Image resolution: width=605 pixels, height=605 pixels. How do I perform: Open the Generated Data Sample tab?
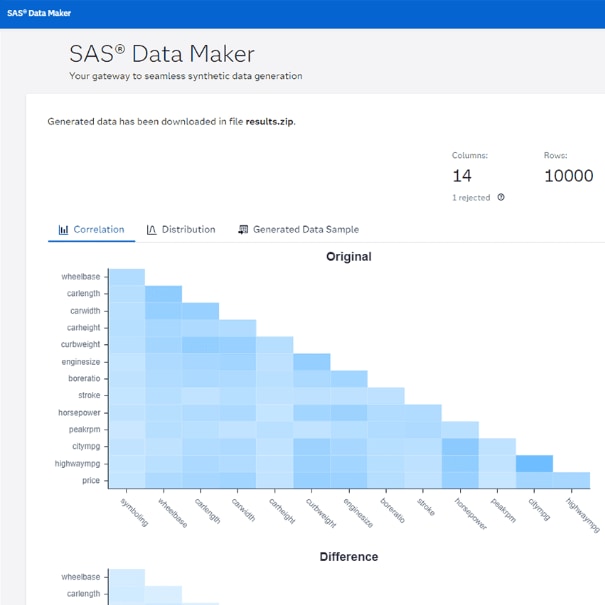coord(299,230)
